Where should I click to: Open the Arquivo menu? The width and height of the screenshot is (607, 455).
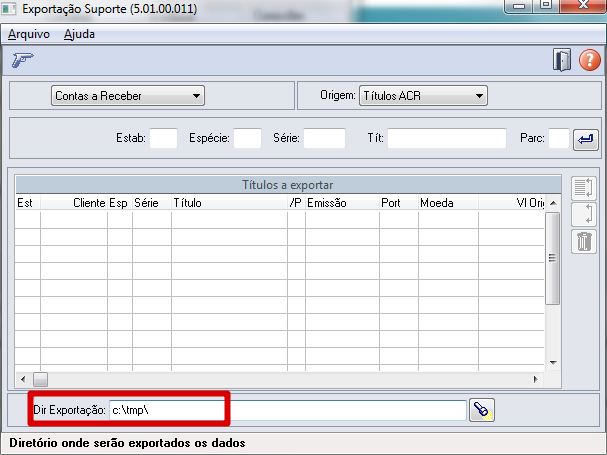pyautogui.click(x=29, y=34)
